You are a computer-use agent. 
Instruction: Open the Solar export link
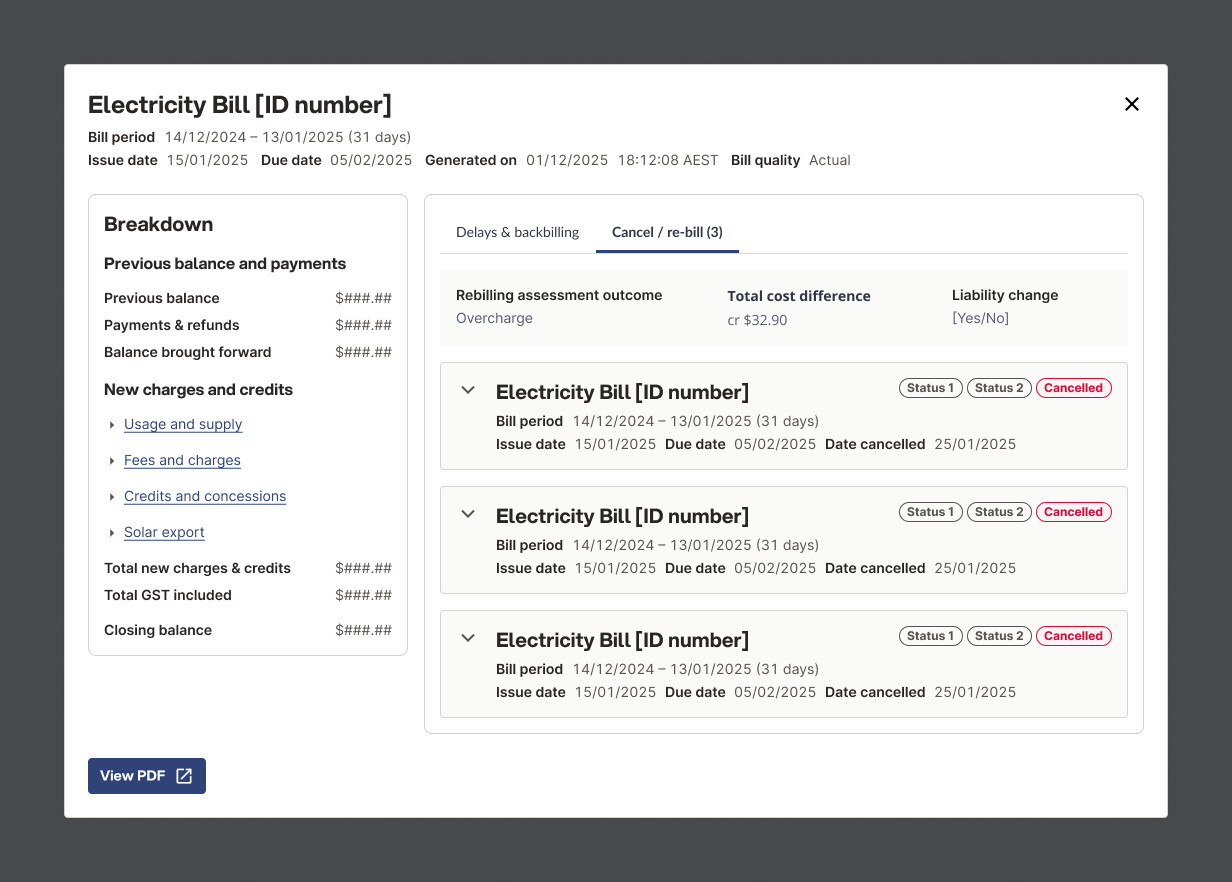coord(164,532)
